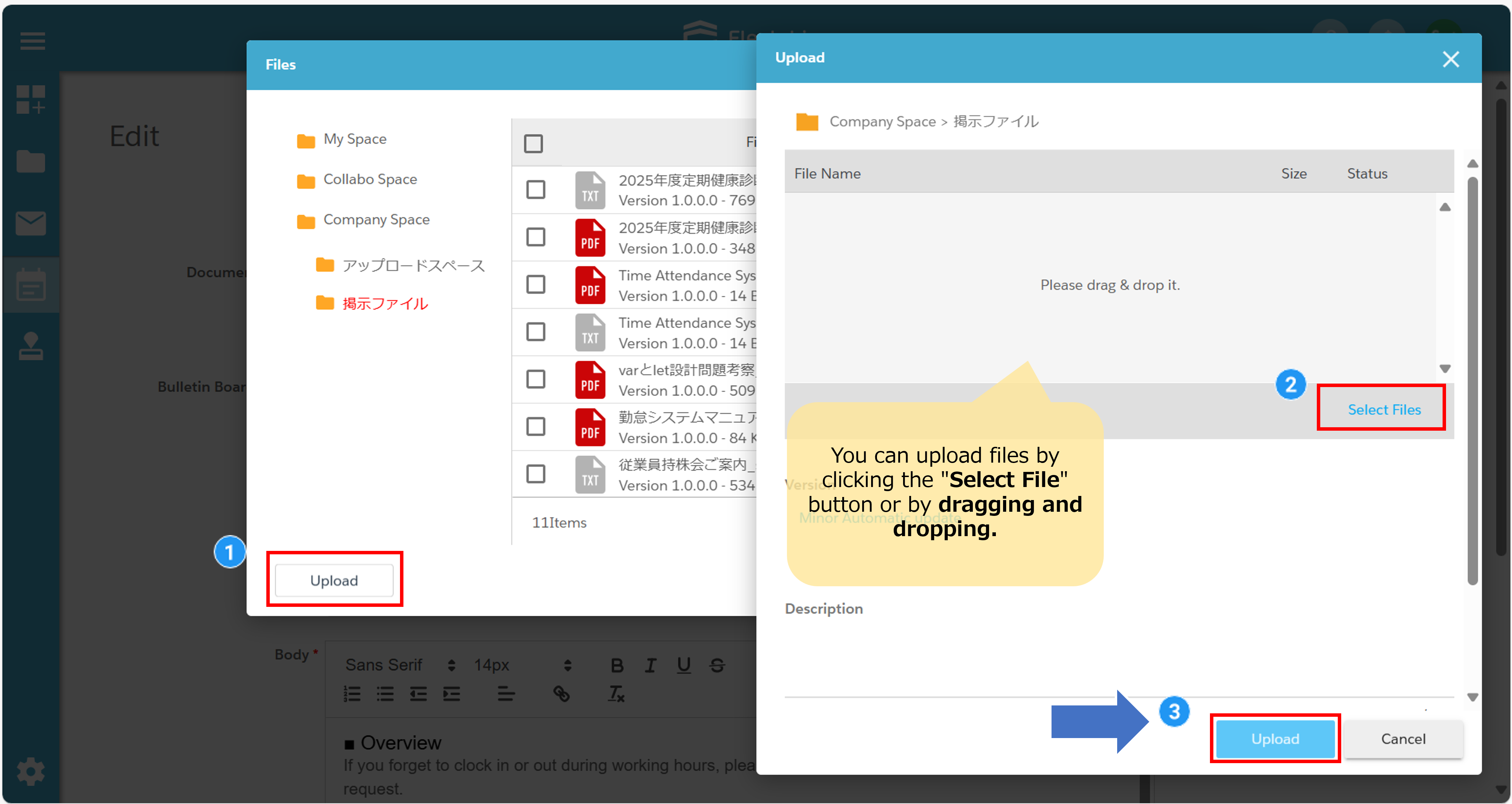Screen dimensions: 1512x804
Task: Click Select Files in the Upload dialog
Action: click(x=1384, y=410)
